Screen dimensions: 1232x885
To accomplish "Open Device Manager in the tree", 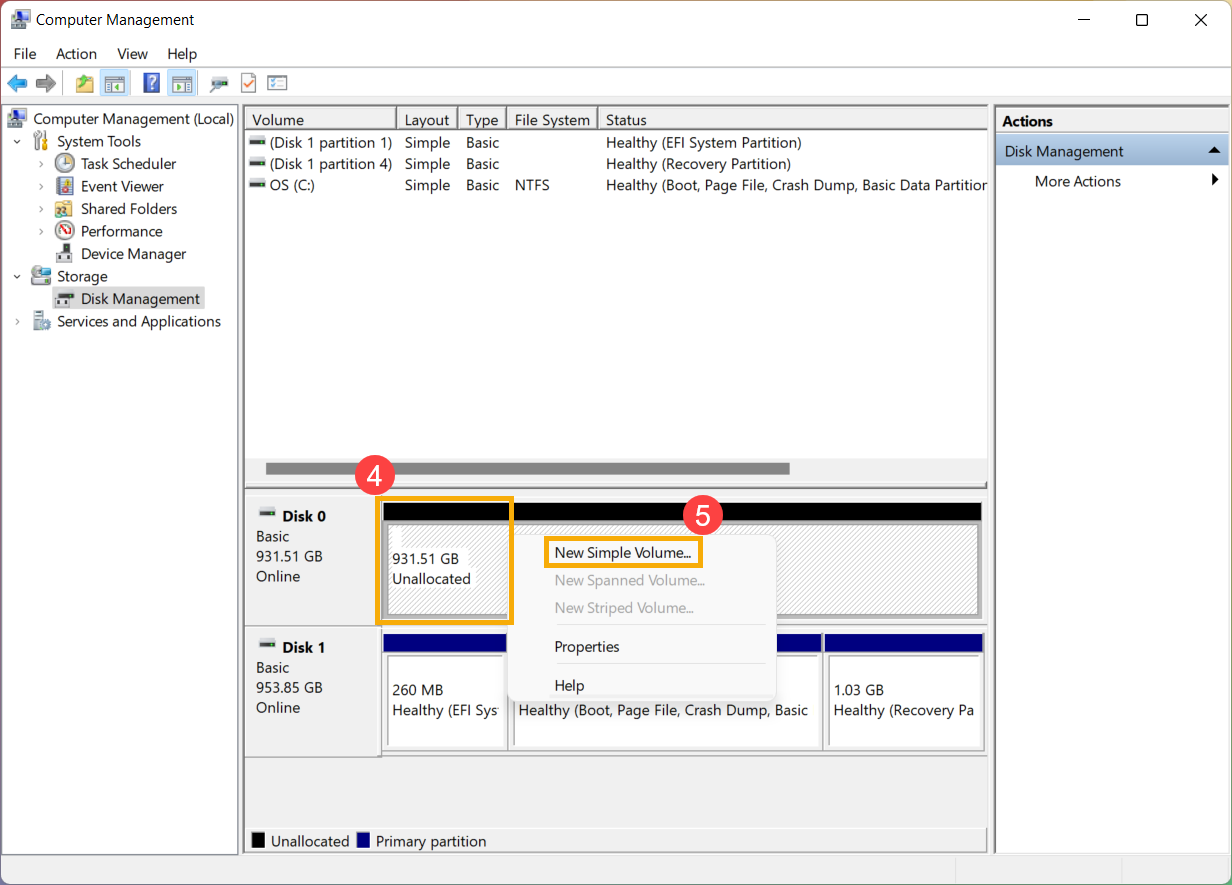I will (133, 254).
